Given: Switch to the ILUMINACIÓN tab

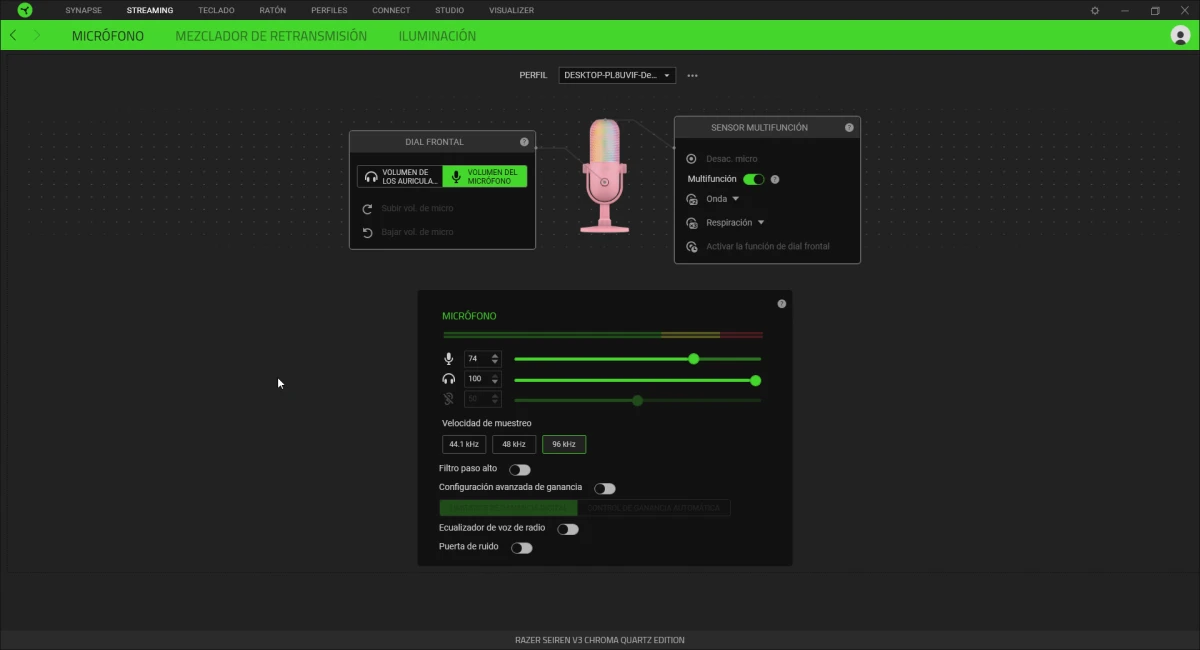Looking at the screenshot, I should 438,35.
